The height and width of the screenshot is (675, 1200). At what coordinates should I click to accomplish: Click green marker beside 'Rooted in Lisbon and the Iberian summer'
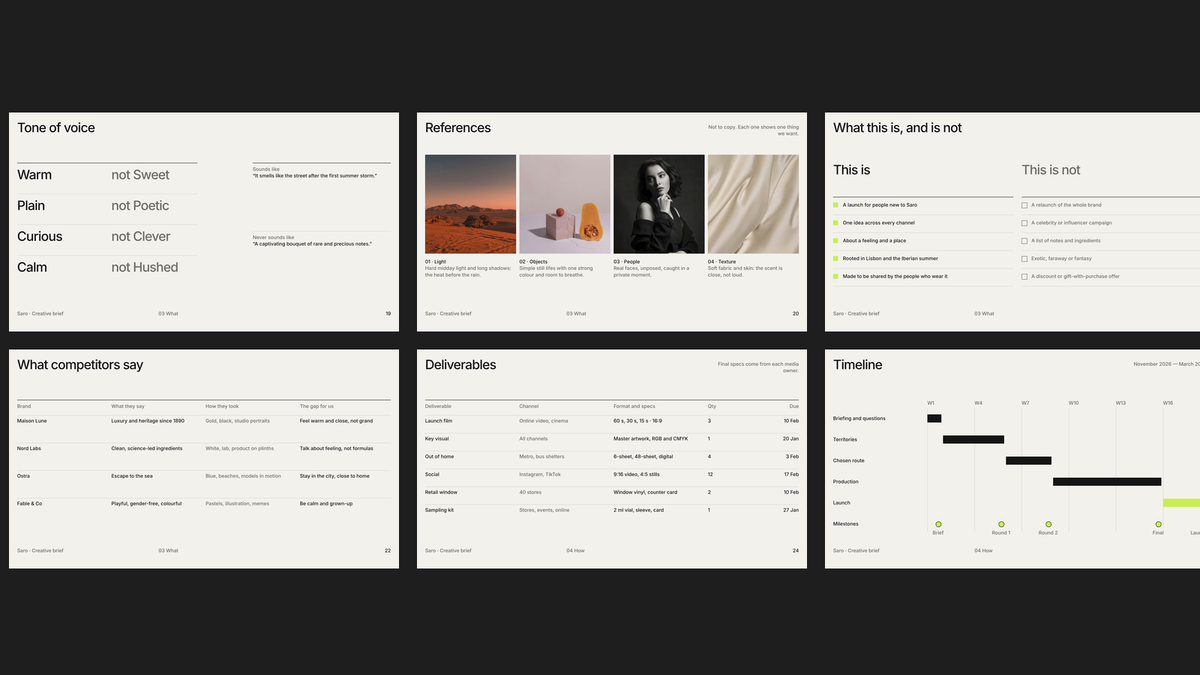tap(836, 259)
